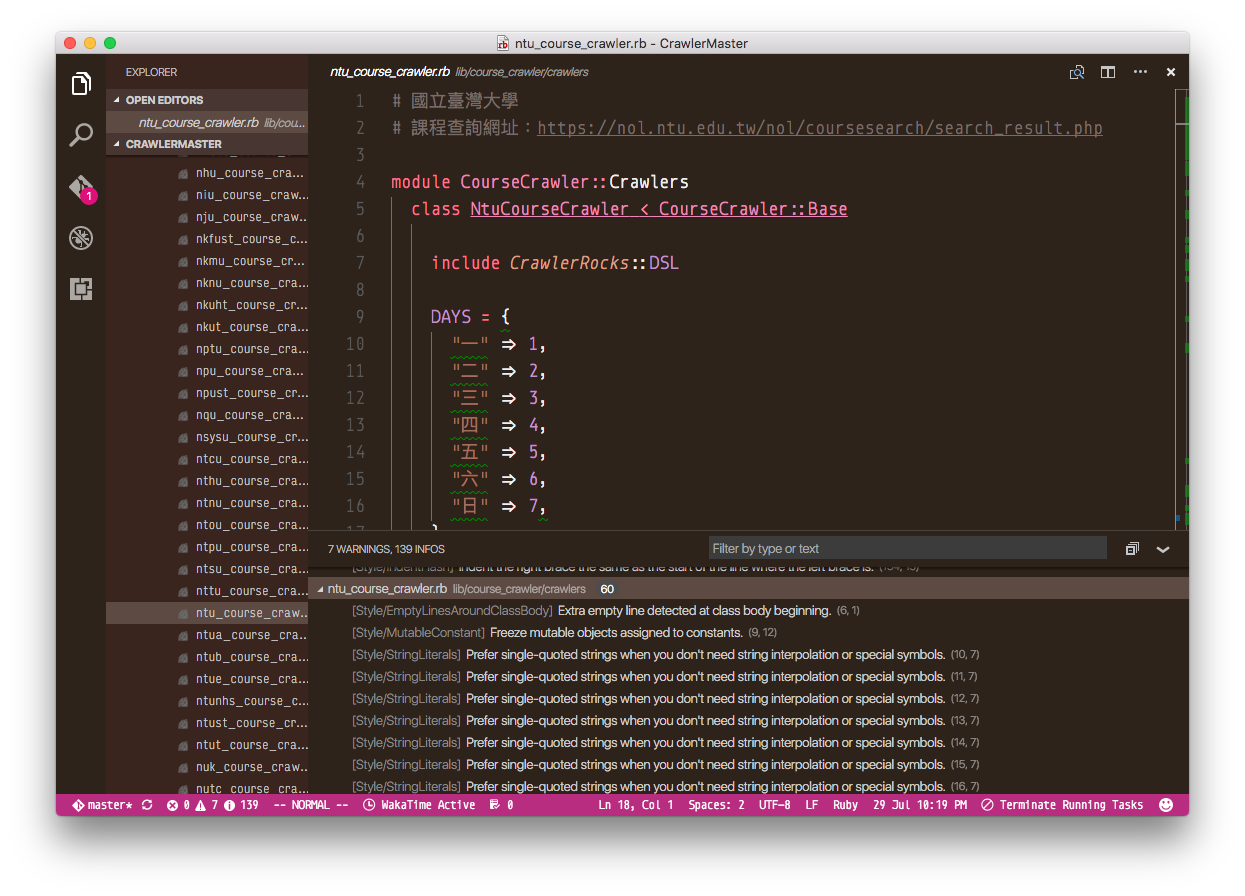The width and height of the screenshot is (1245, 896).
Task: Click the show references search icon in editor toolbar
Action: point(1077,72)
